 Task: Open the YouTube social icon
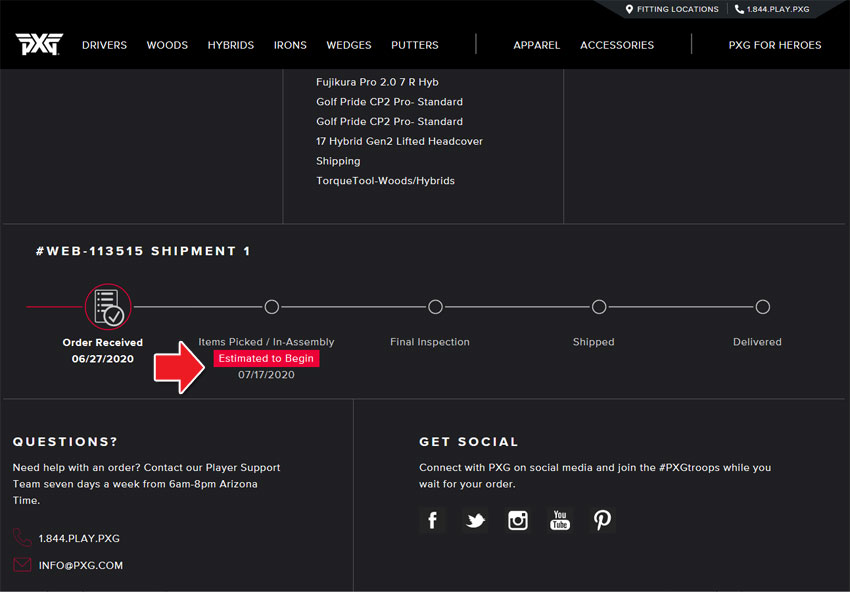[x=560, y=520]
